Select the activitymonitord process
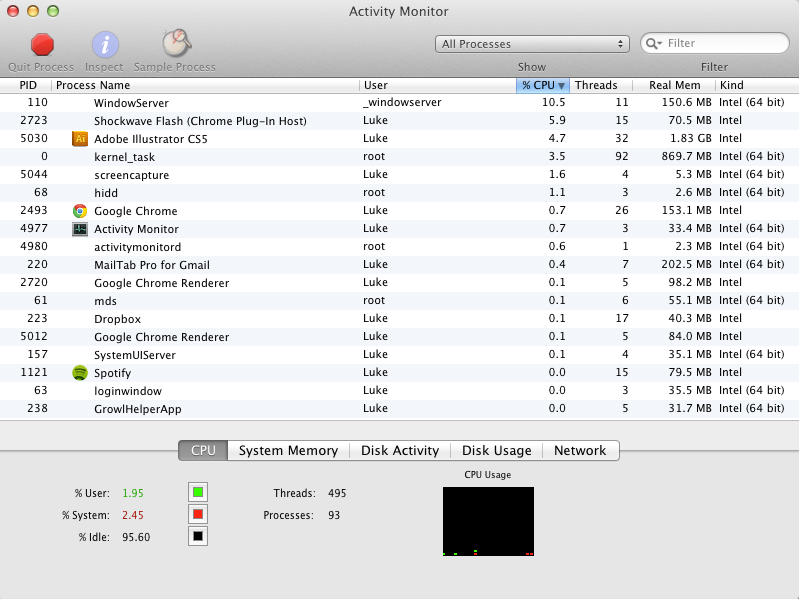Viewport: 799px width, 599px height. pyautogui.click(x=400, y=247)
